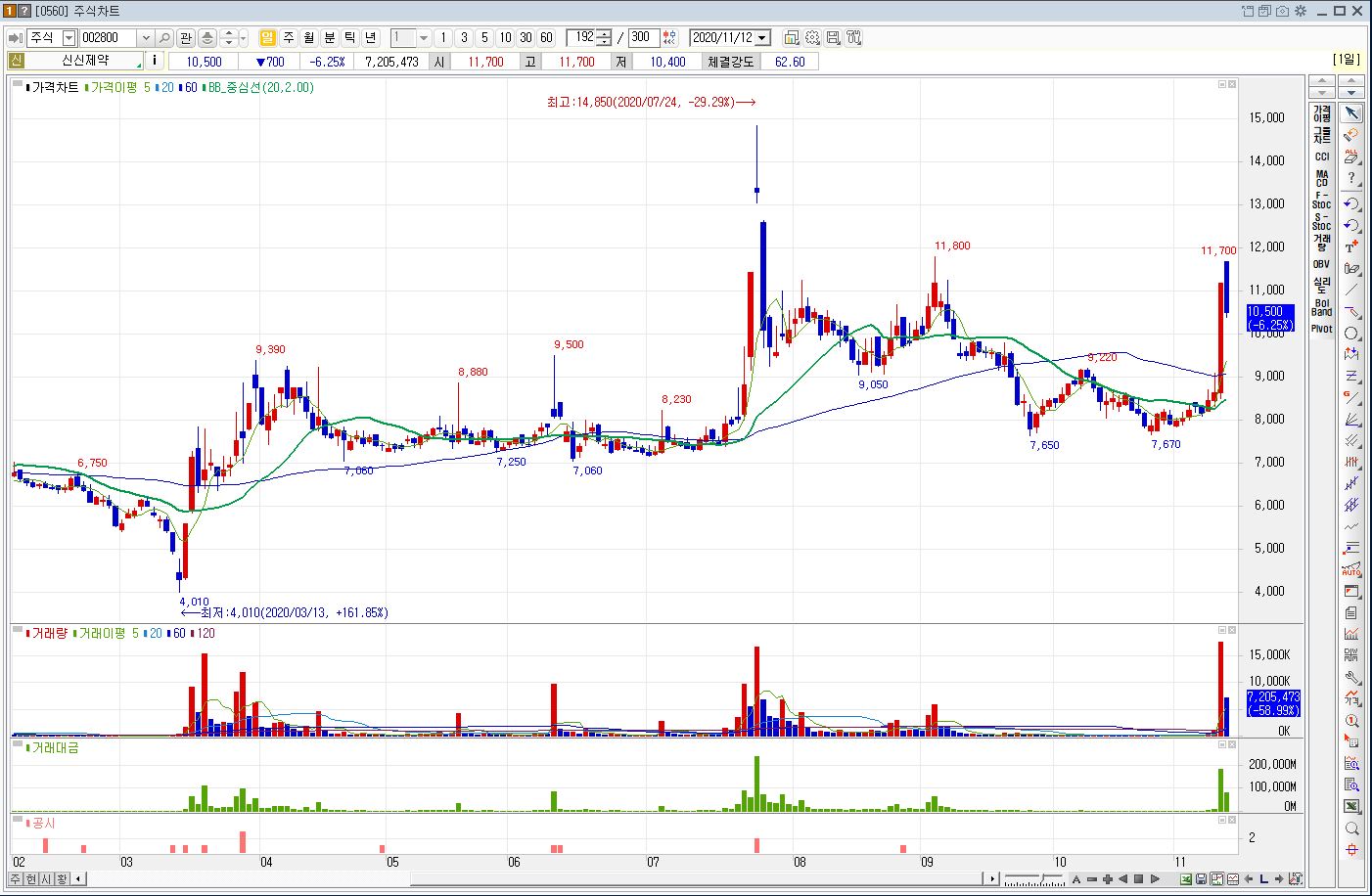
Task: Click the save floppy icon in top toolbar
Action: click(833, 37)
